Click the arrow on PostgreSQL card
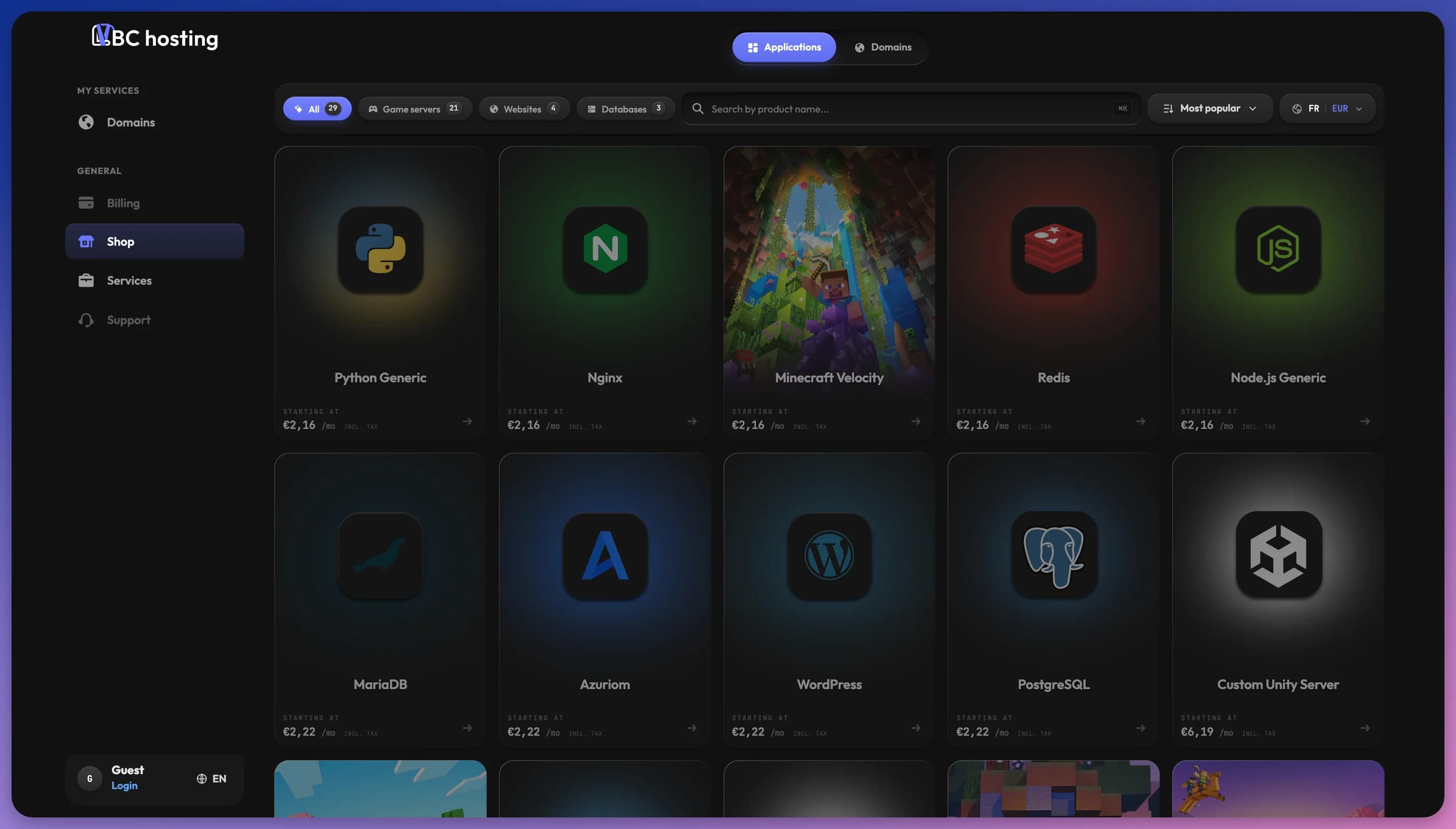The height and width of the screenshot is (829, 1456). (1141, 728)
